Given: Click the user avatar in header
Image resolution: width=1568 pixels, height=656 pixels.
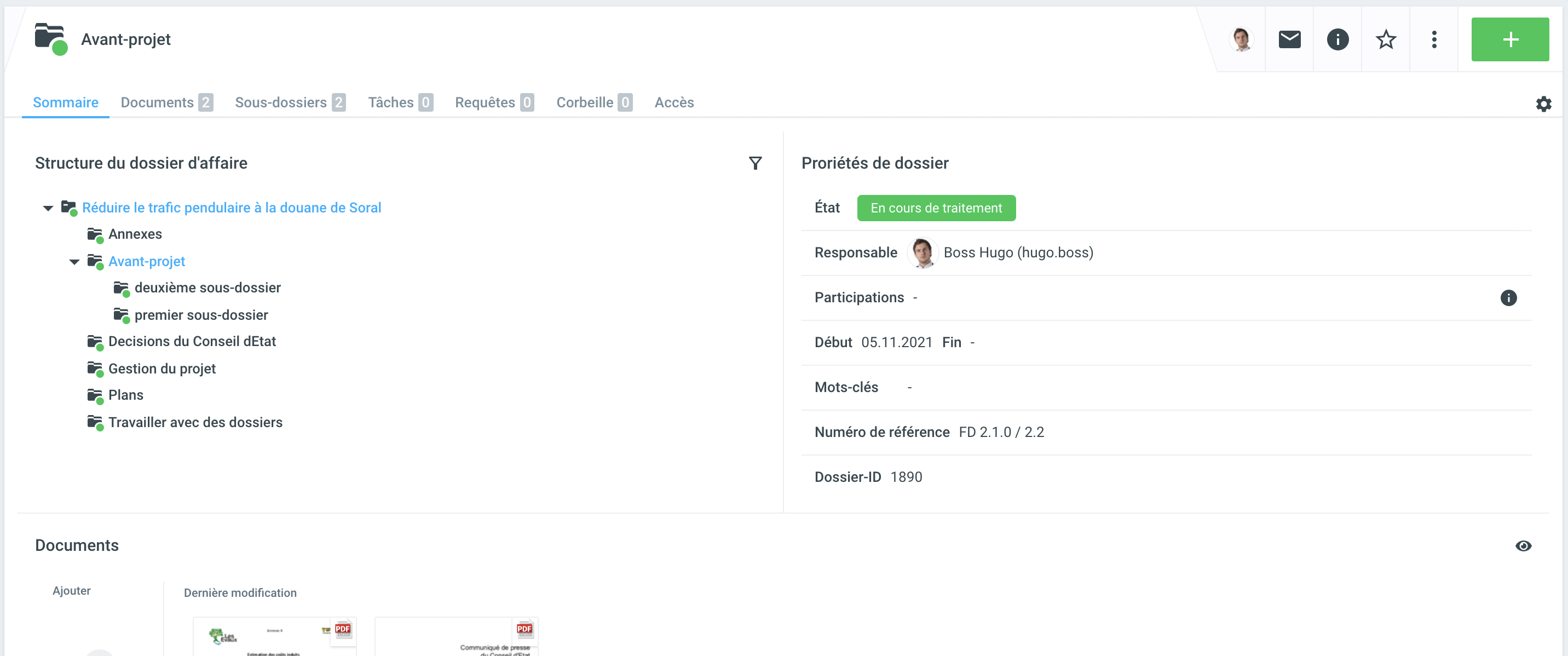Looking at the screenshot, I should pos(1241,39).
